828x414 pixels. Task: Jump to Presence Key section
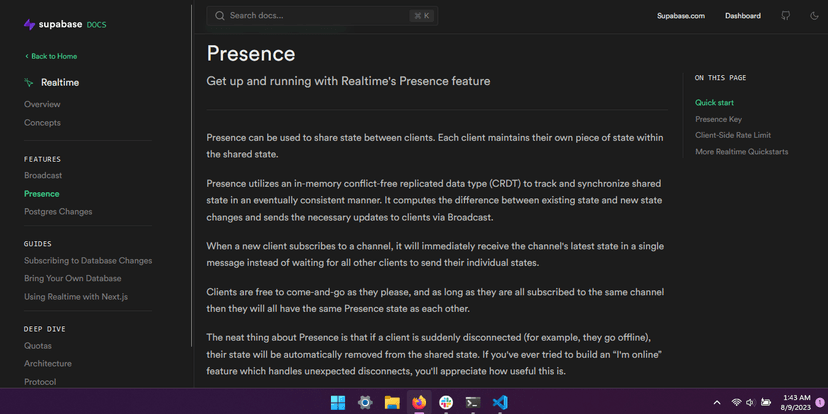pos(718,119)
